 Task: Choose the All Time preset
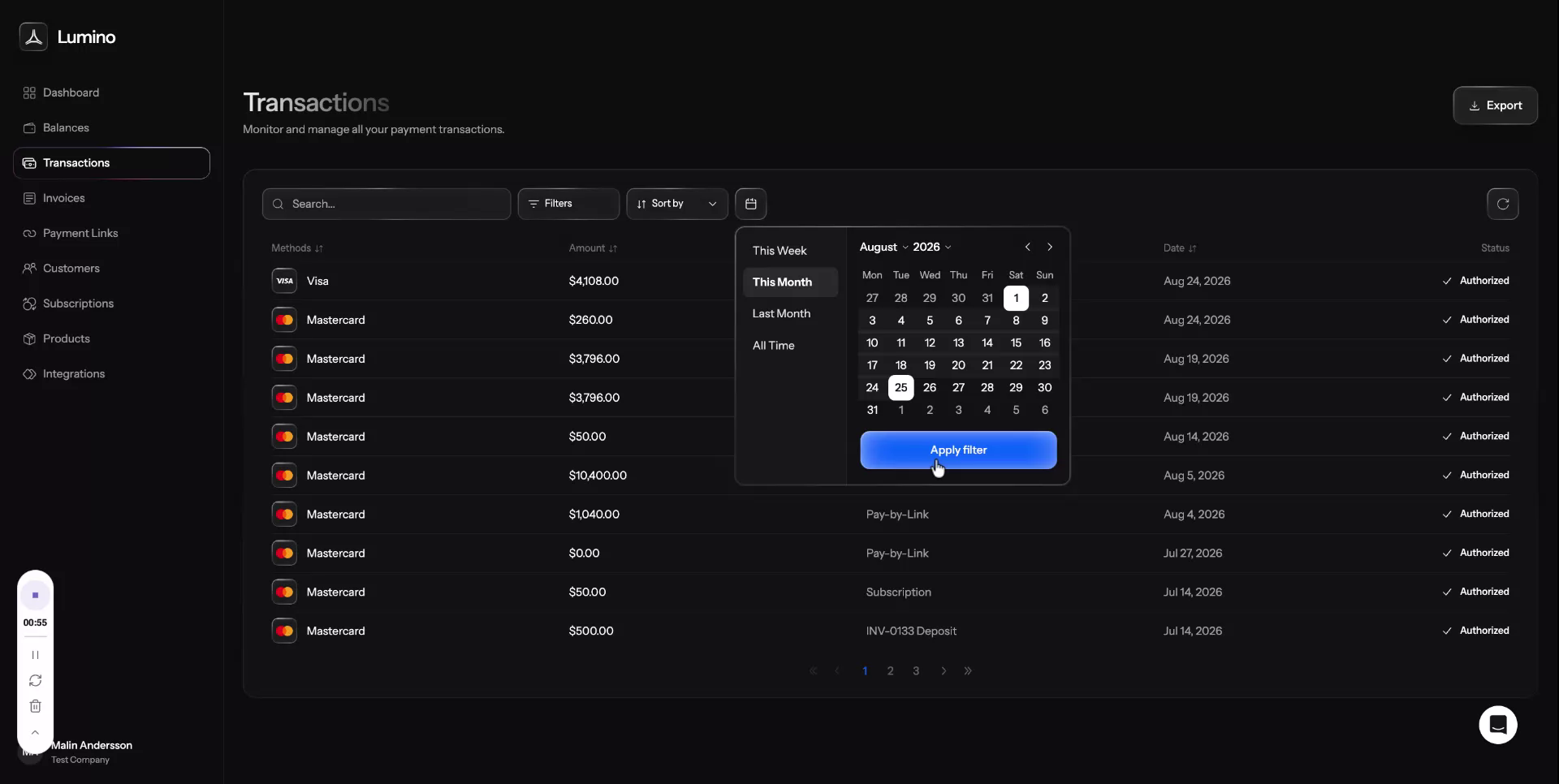[790, 346]
